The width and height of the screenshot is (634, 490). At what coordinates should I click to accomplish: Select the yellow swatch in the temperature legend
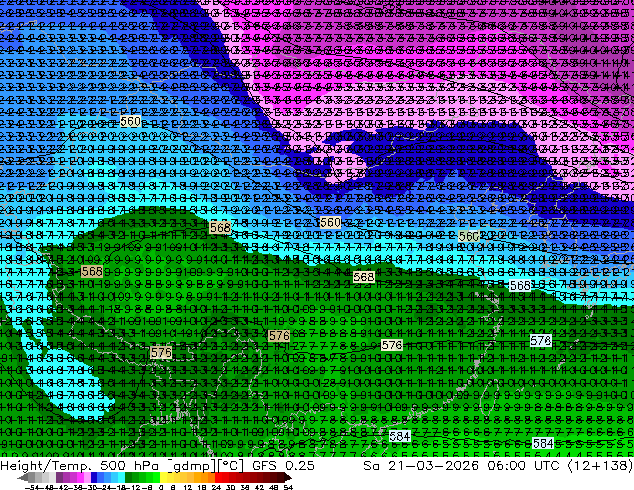tap(163, 477)
